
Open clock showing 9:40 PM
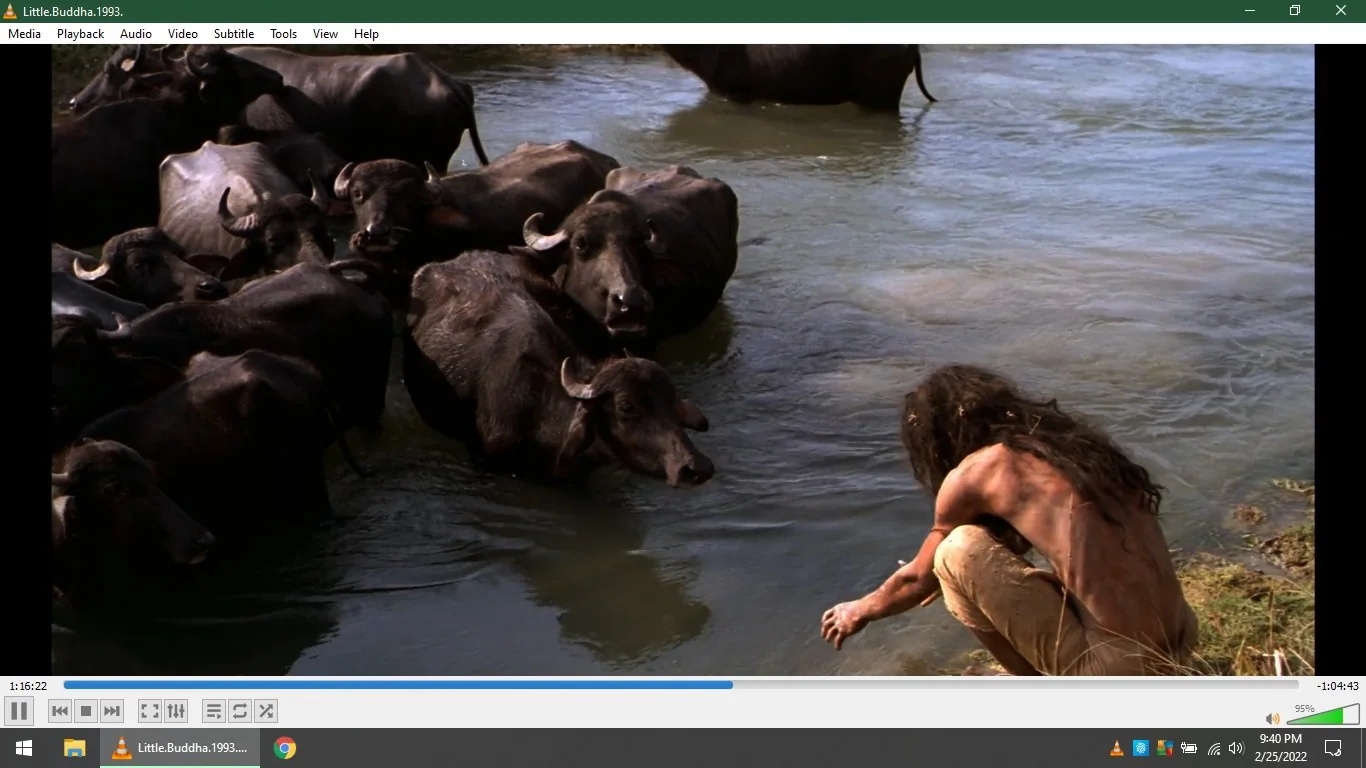(1281, 748)
